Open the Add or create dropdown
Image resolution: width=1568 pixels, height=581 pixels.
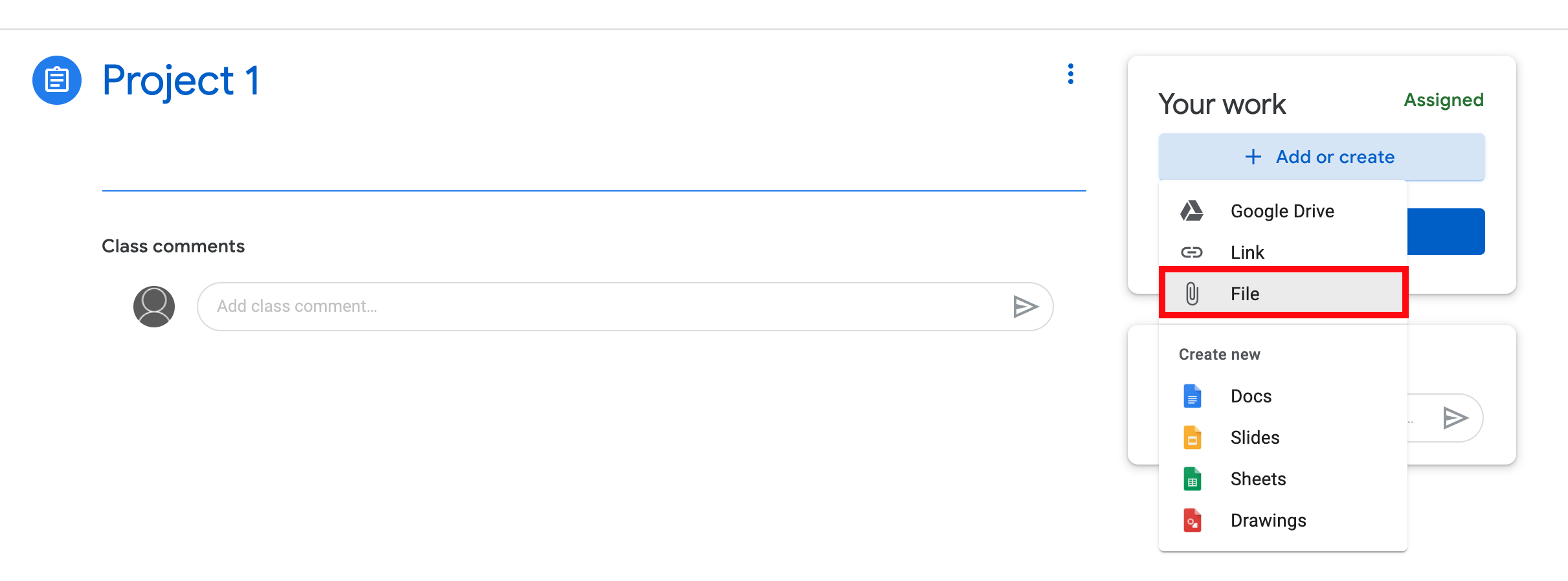pos(1322,157)
